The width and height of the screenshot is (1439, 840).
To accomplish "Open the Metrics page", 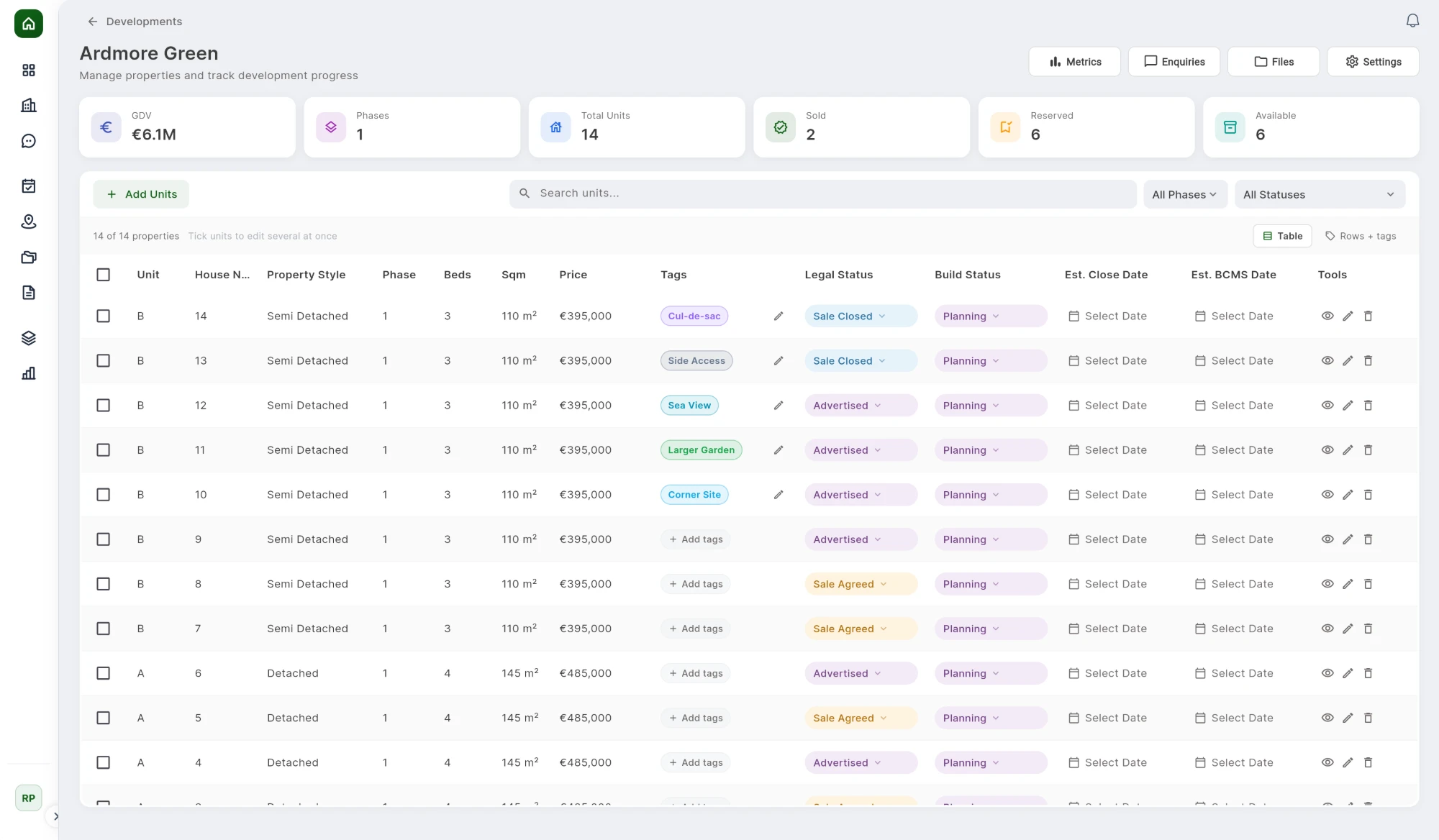I will 1075,62.
